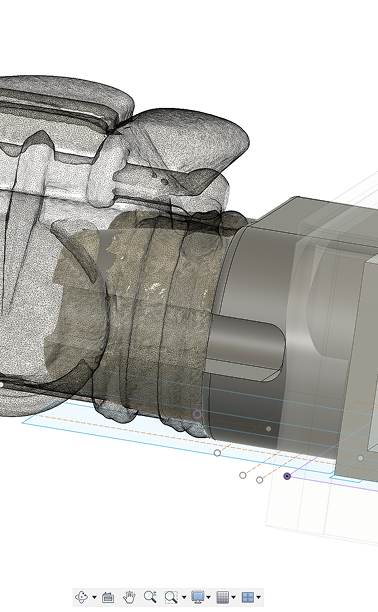This screenshot has height=612, width=378.
Task: Select the Zoom Window tool
Action: (171, 597)
